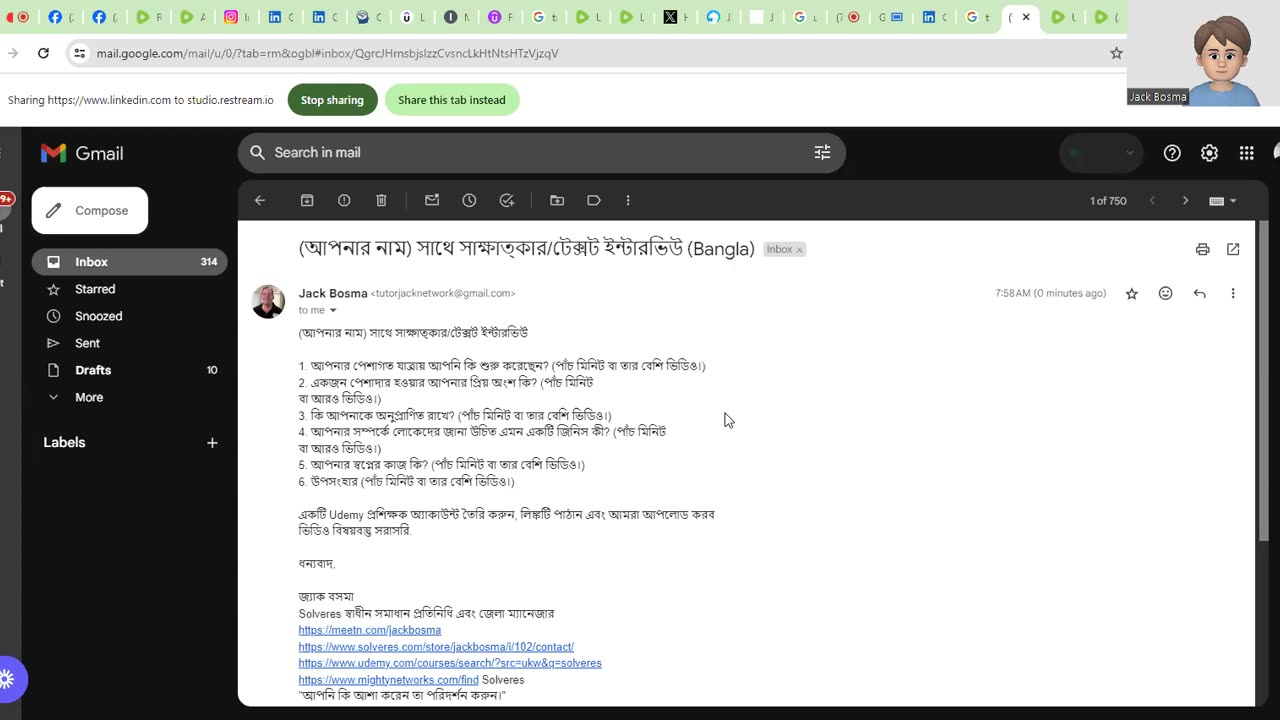Screen dimensions: 1280x720
Task: Open the solveres.com store contact link
Action: click(436, 647)
